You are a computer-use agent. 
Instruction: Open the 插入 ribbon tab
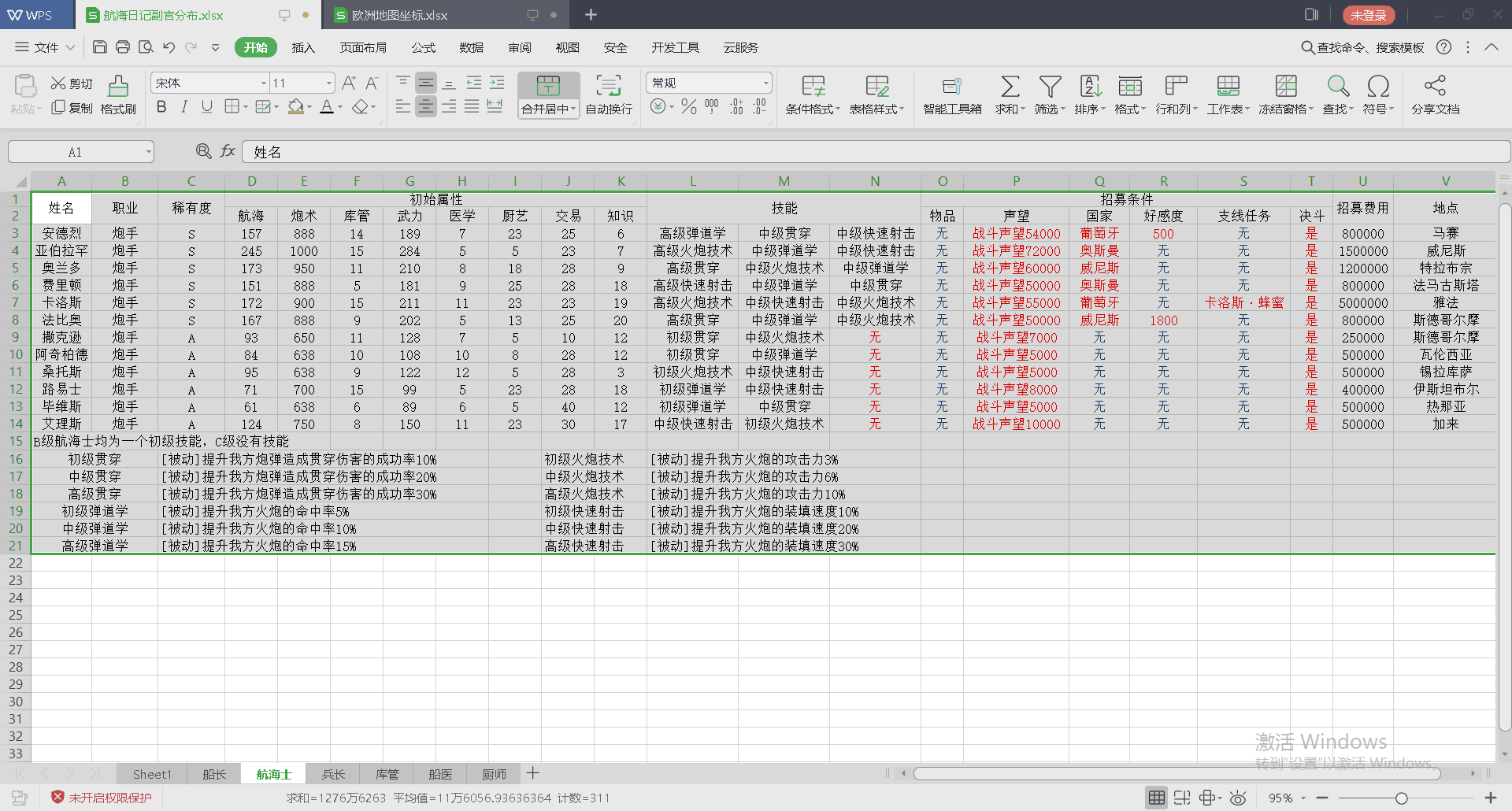point(303,47)
